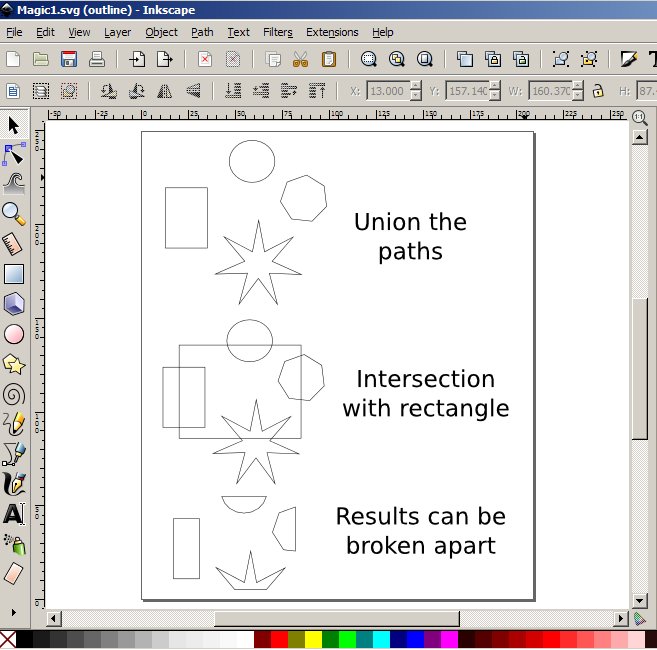
Task: Click the no-paint X swatch
Action: click(8, 639)
